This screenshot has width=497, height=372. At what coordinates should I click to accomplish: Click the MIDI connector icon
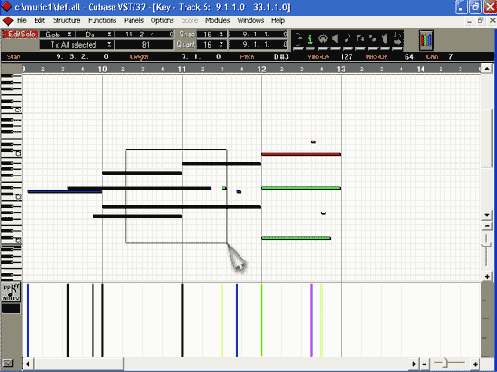(x=323, y=40)
